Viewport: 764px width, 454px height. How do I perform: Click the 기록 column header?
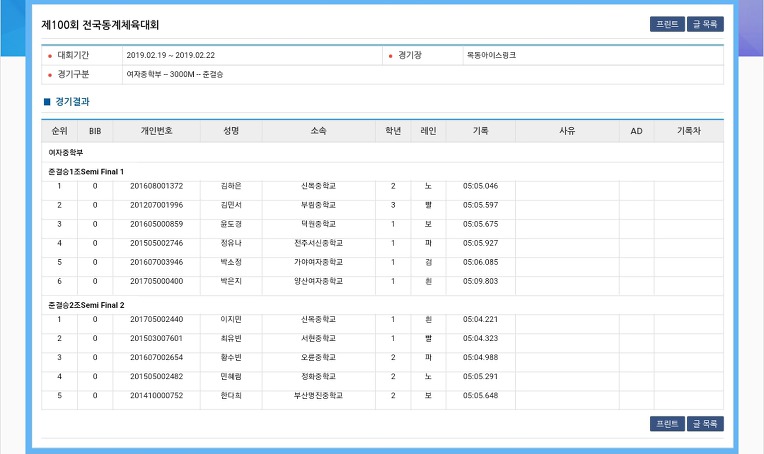tap(480, 131)
